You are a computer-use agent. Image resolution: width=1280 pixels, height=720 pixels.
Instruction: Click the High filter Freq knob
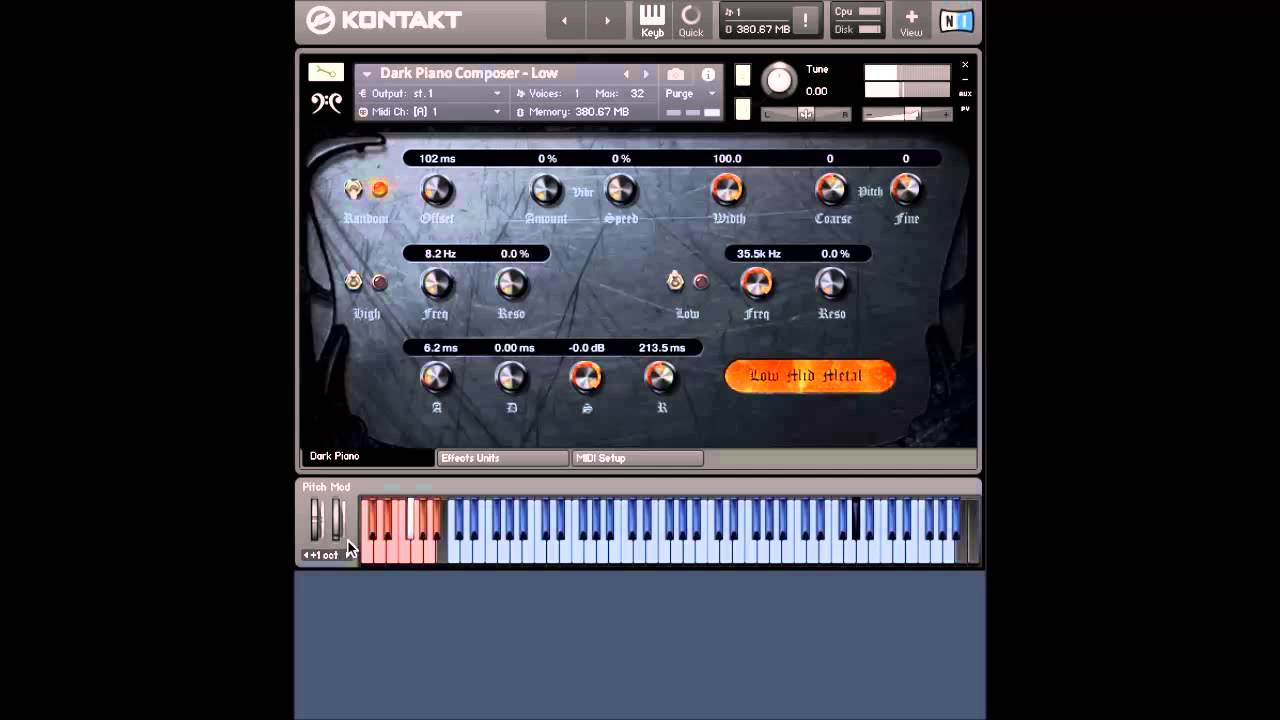point(437,284)
